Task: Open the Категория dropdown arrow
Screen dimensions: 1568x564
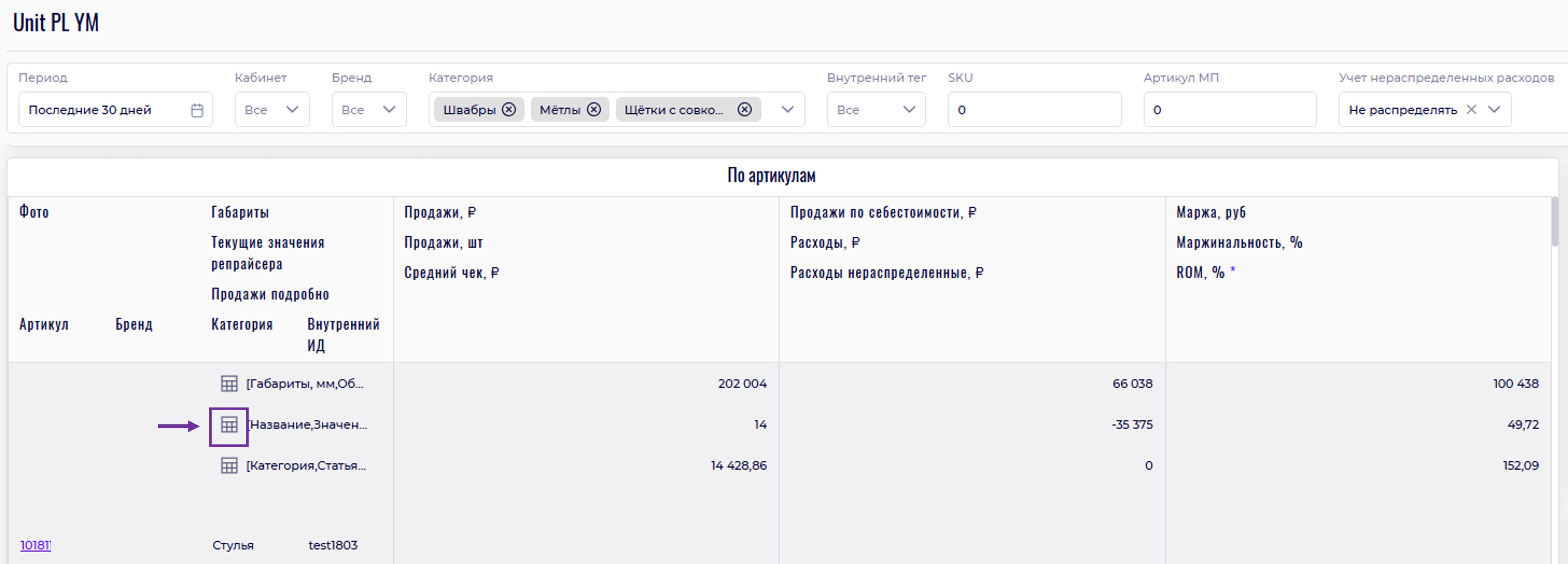Action: (787, 109)
